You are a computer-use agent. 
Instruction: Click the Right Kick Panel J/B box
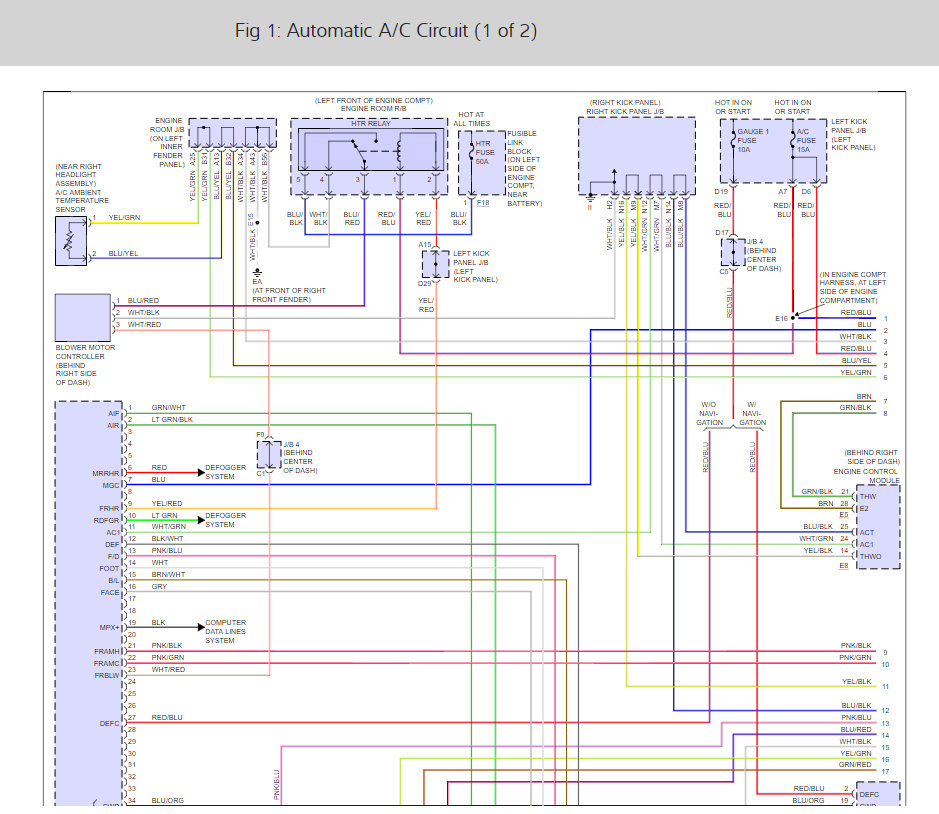coord(637,156)
